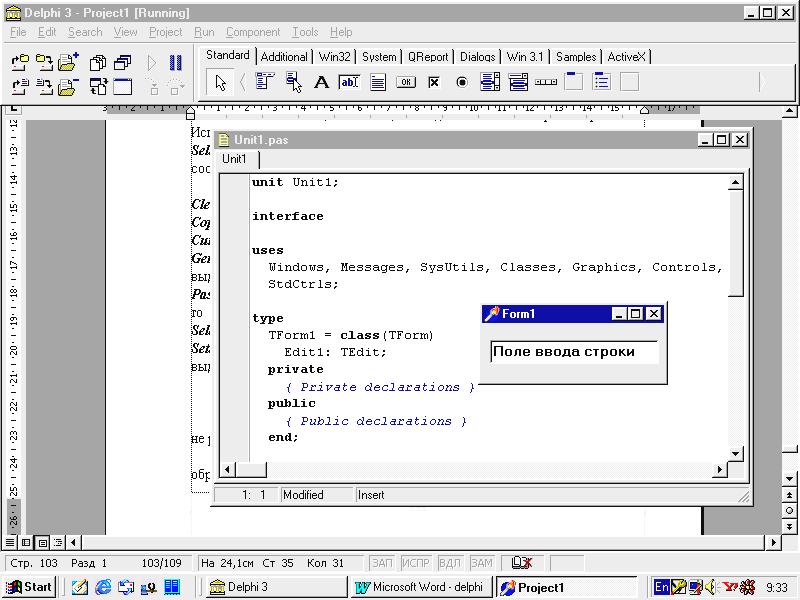
Task: Open the Component menu
Action: coord(253,32)
